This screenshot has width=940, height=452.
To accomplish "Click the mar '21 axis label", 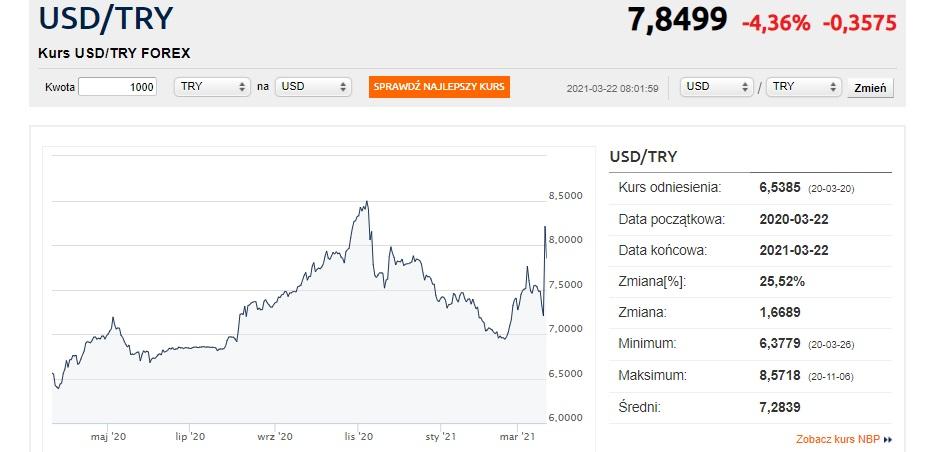I will pos(517,436).
